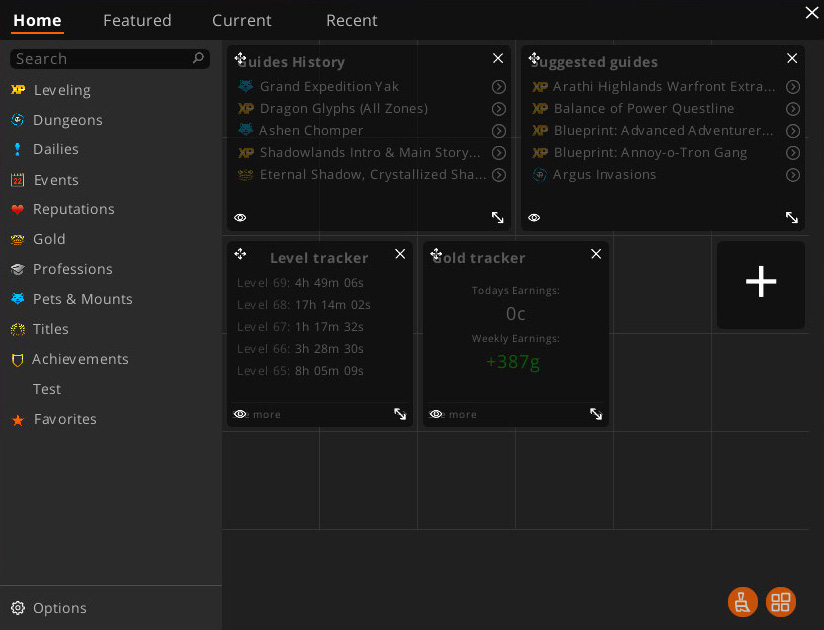
Task: Click resize arrow on Level tracker widget
Action: [400, 414]
